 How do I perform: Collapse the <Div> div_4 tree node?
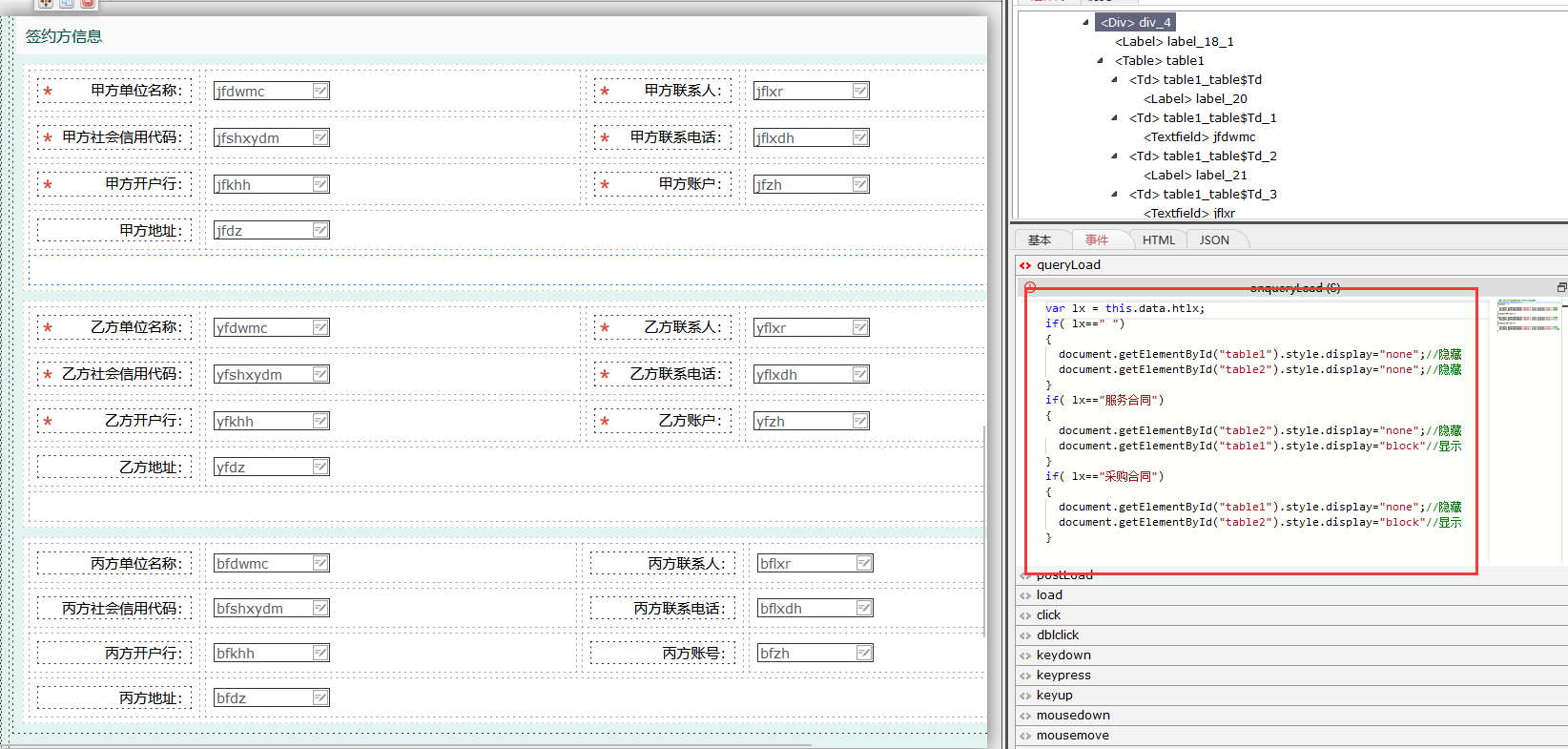click(1085, 22)
